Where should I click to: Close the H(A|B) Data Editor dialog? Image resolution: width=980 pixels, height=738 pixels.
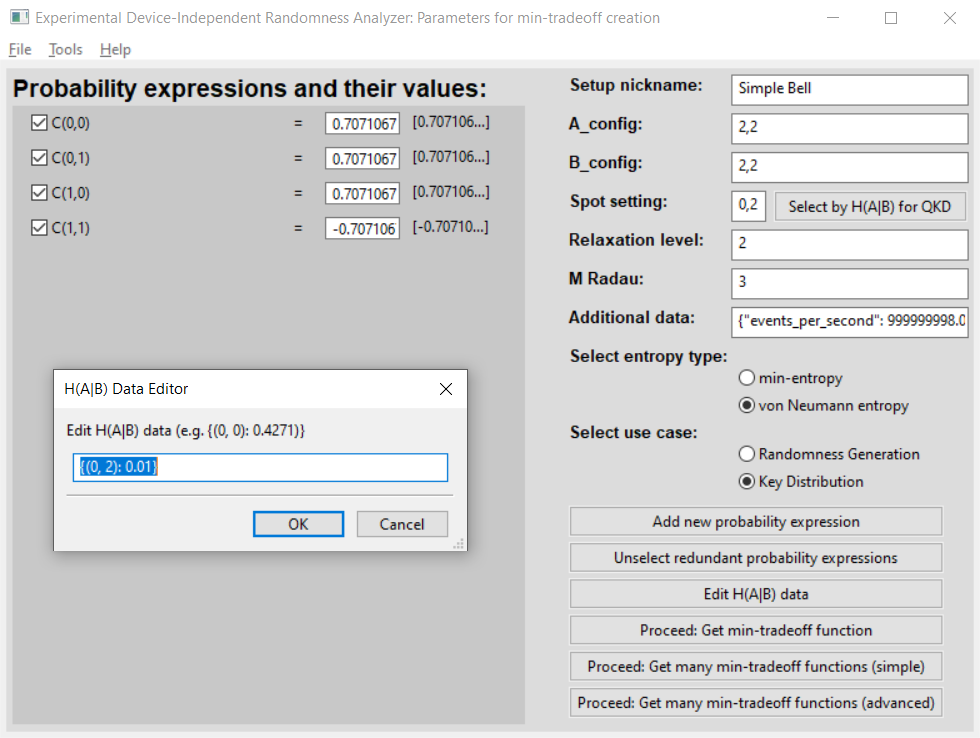coord(446,389)
